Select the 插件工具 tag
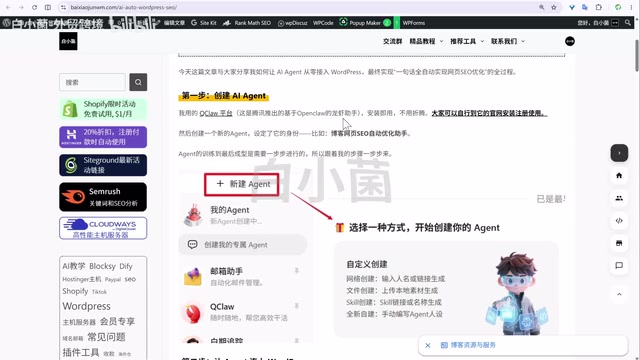 click(81, 352)
